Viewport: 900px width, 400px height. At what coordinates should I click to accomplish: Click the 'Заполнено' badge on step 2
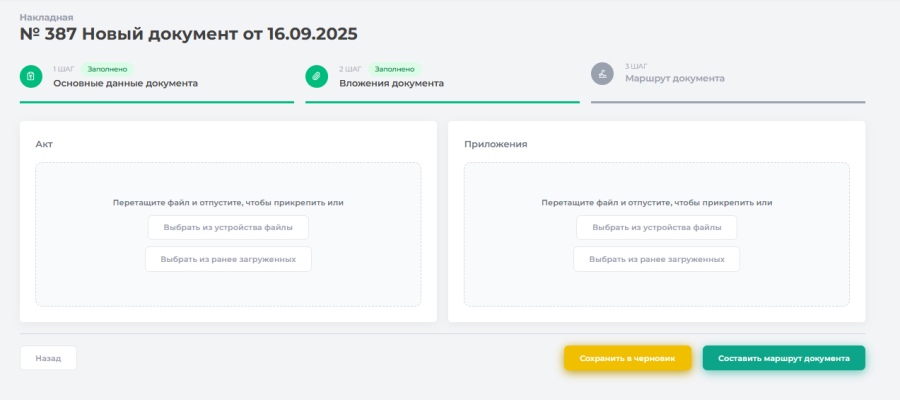point(394,69)
